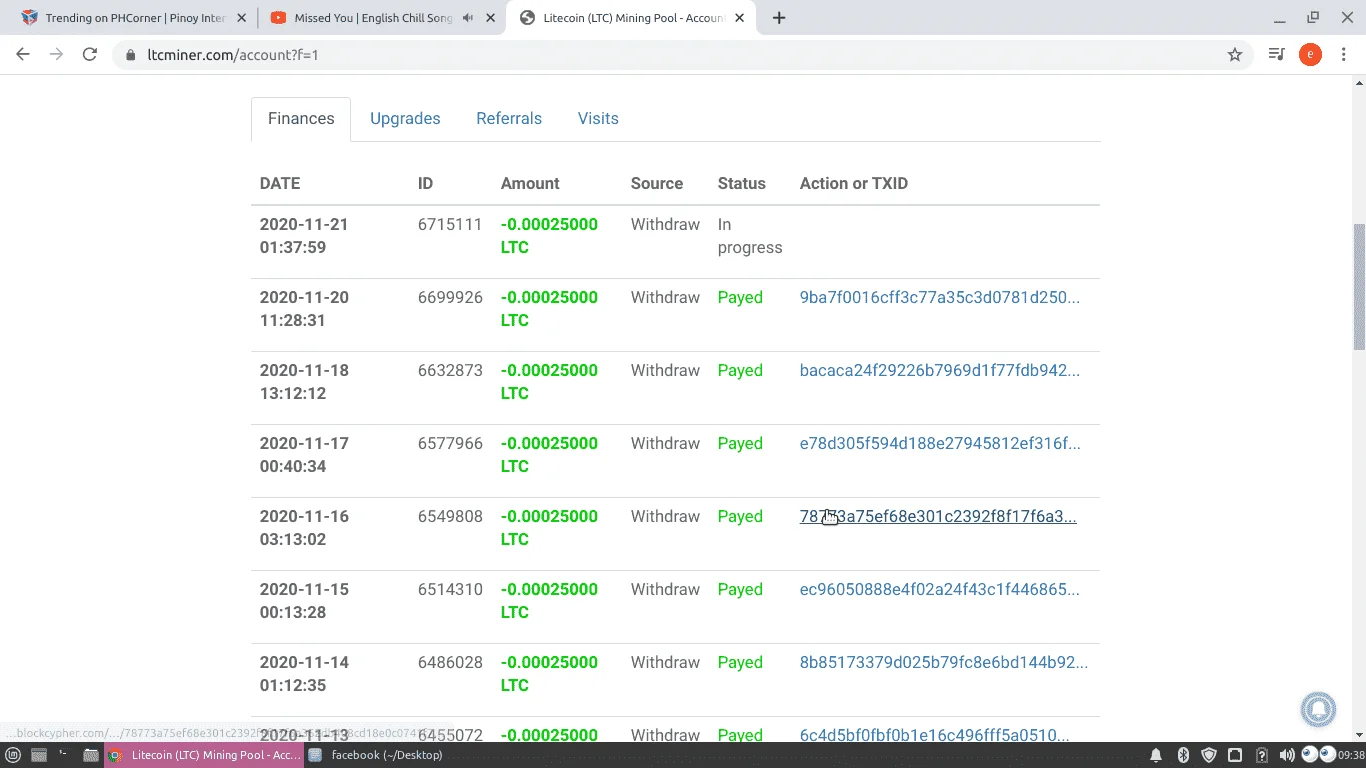Open transaction 9ba7f0016cff3c77... link
The width and height of the screenshot is (1366, 768).
[940, 298]
